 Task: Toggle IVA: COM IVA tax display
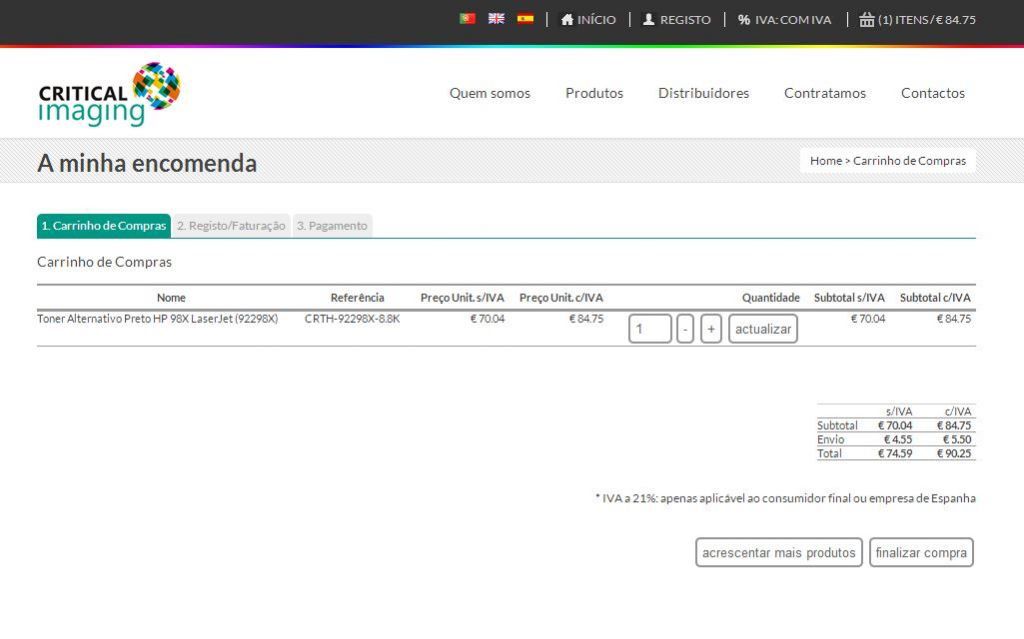coord(785,20)
